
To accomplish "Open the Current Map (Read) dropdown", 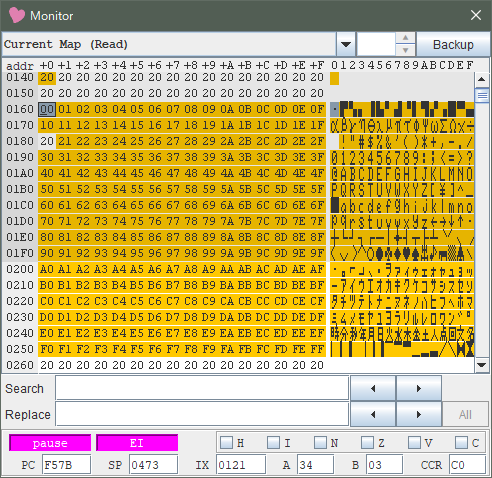I will click(x=346, y=44).
